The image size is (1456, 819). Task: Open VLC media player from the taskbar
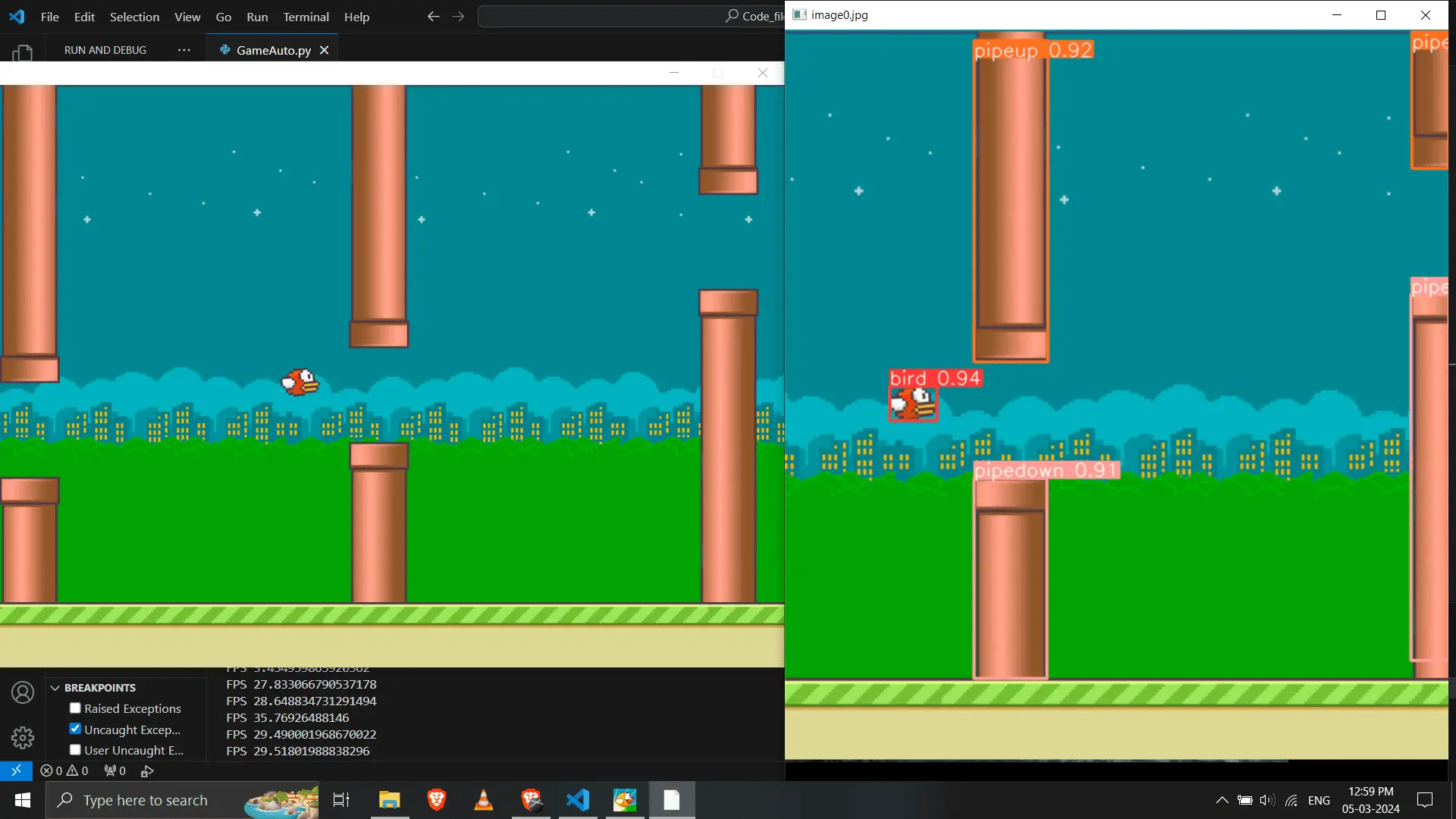(483, 799)
